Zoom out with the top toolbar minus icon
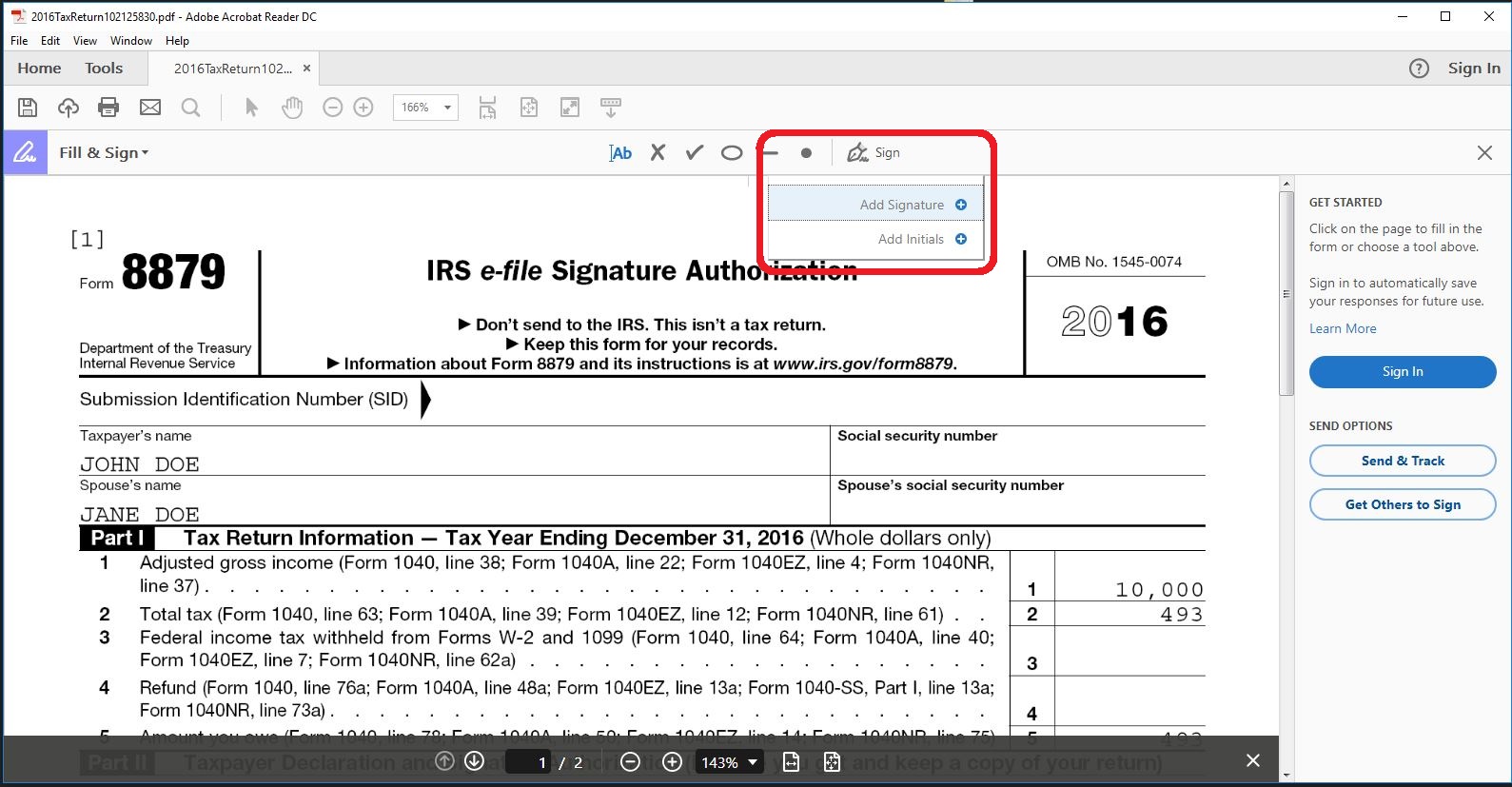This screenshot has width=1512, height=787. (x=332, y=108)
